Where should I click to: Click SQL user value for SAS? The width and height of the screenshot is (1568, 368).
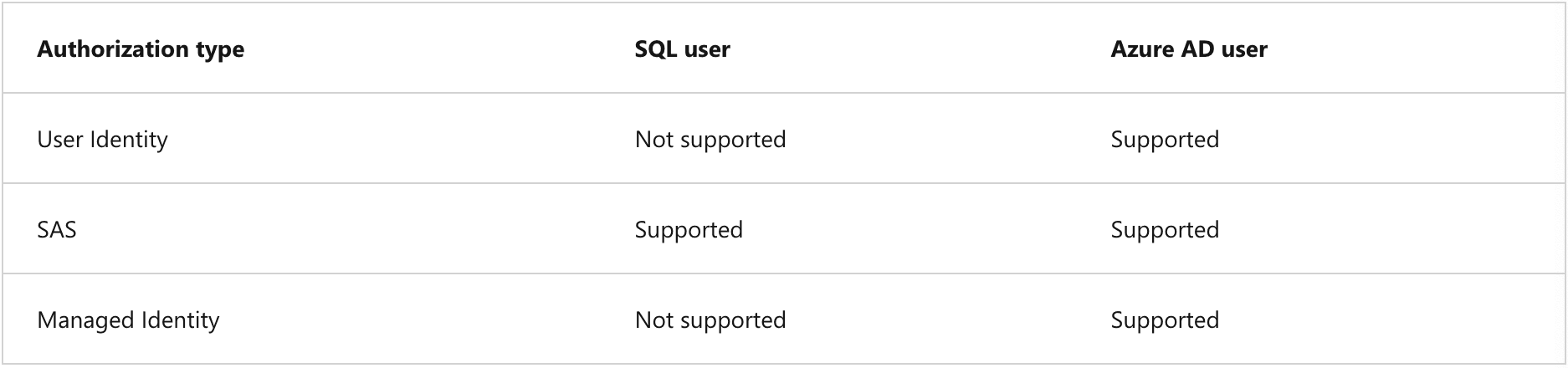point(689,230)
